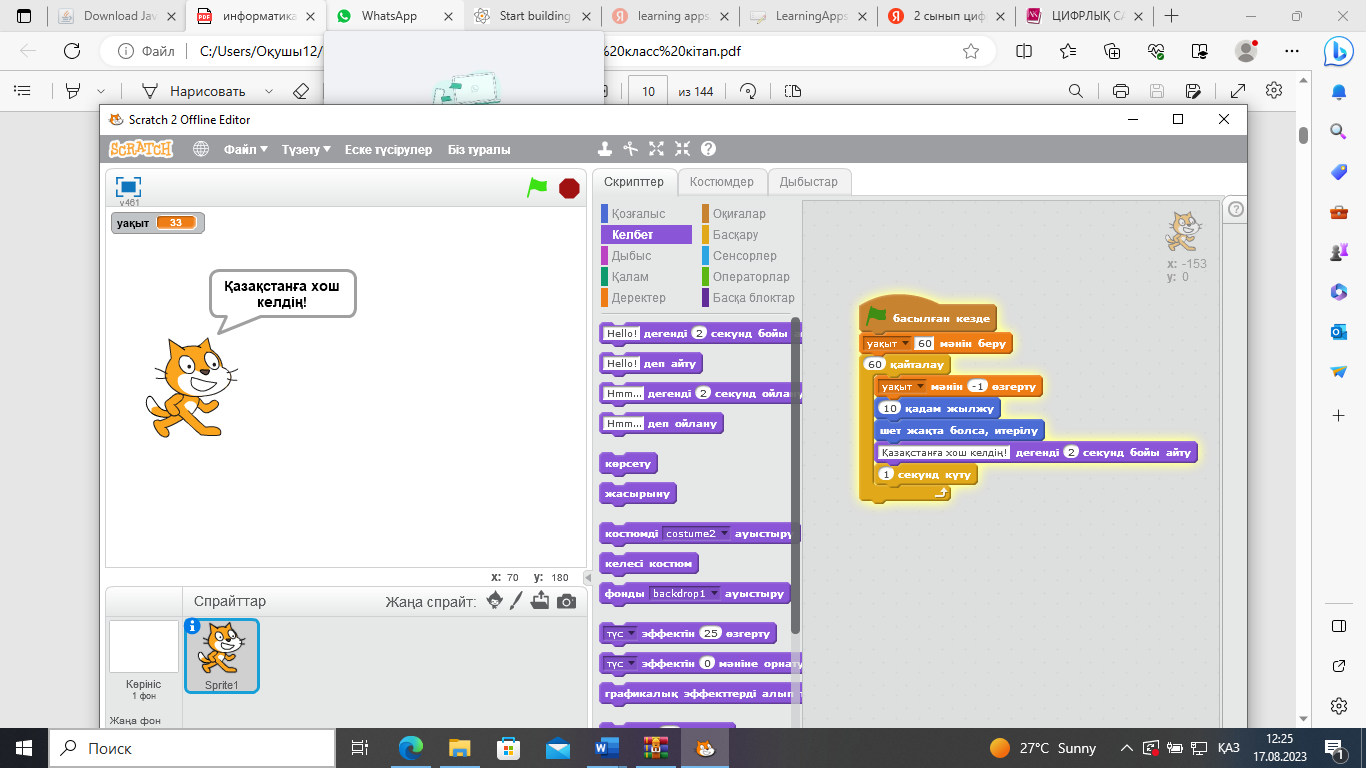Switch stage to presentation mode icon
This screenshot has width=1366, height=768.
click(x=128, y=187)
